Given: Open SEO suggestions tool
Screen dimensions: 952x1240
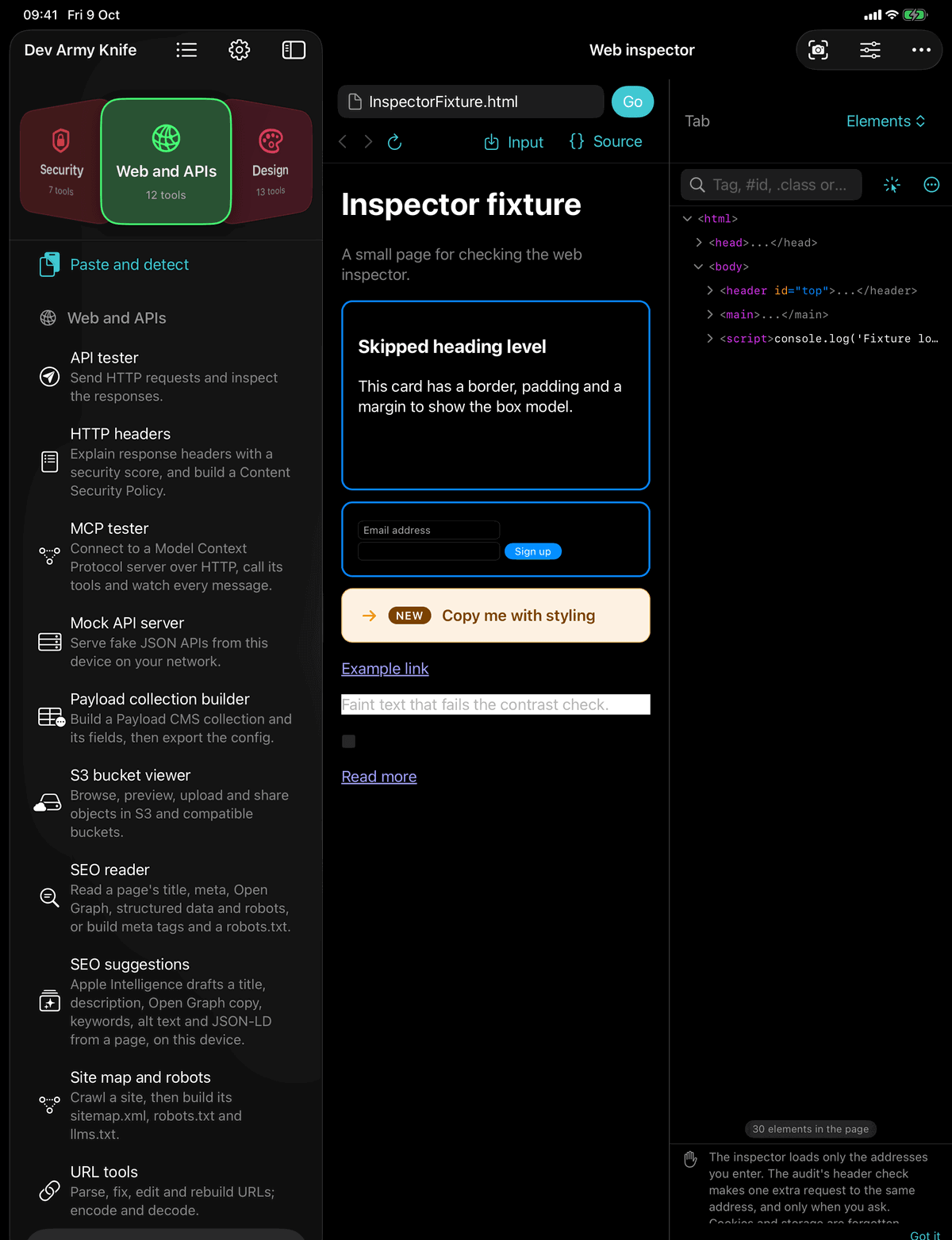Looking at the screenshot, I should 166,1001.
